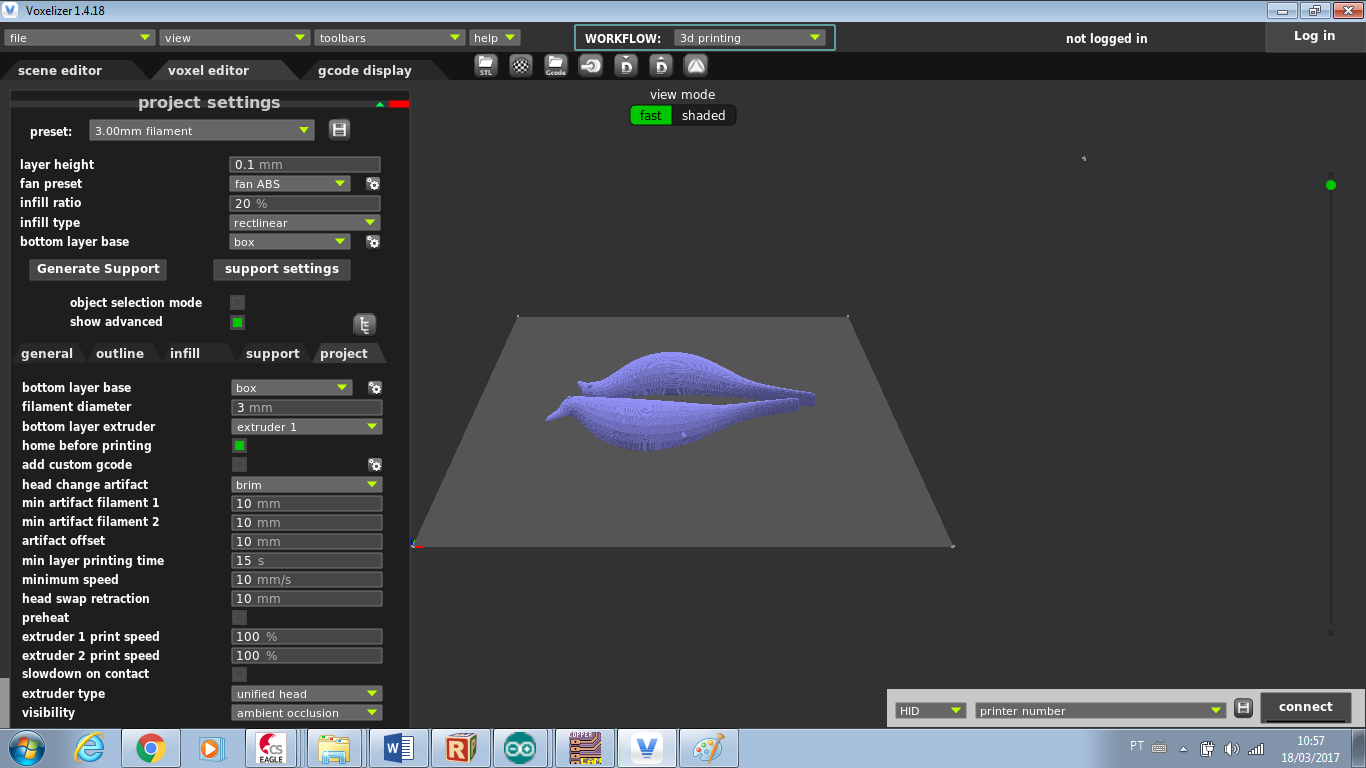Select the outline settings tab
The width and height of the screenshot is (1366, 768).
coord(120,354)
